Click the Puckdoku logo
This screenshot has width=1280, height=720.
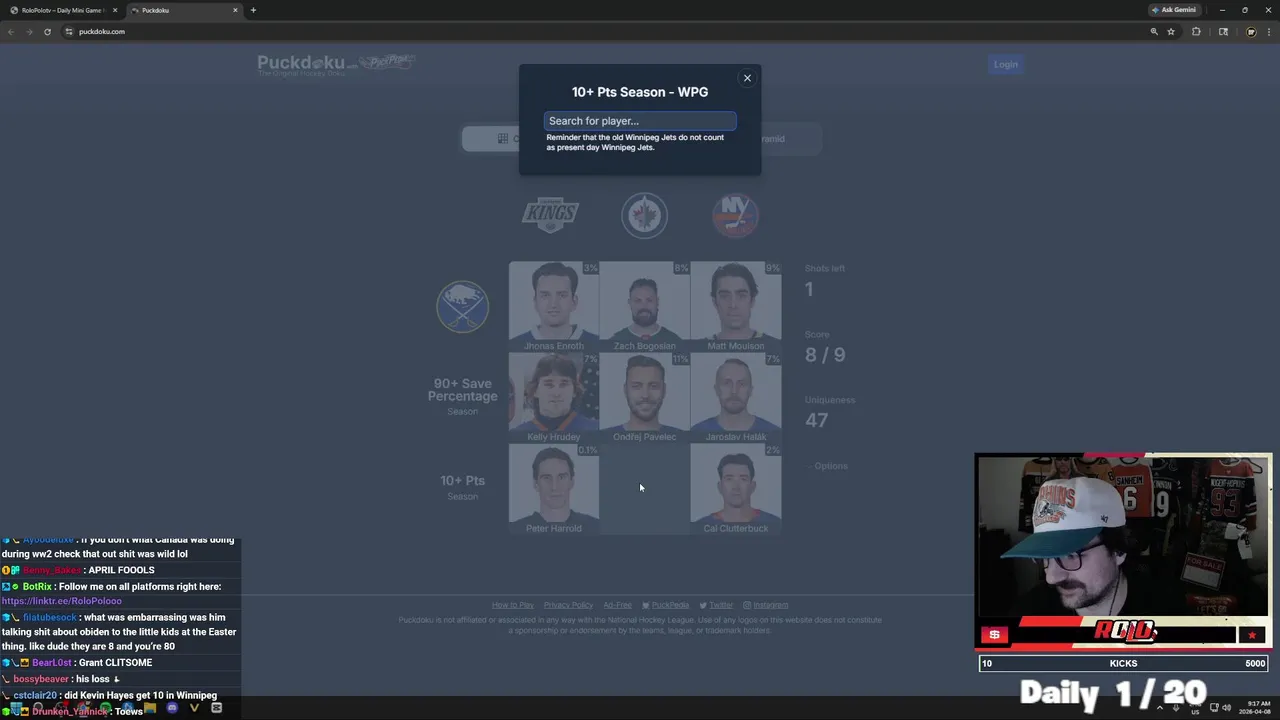[x=335, y=65]
